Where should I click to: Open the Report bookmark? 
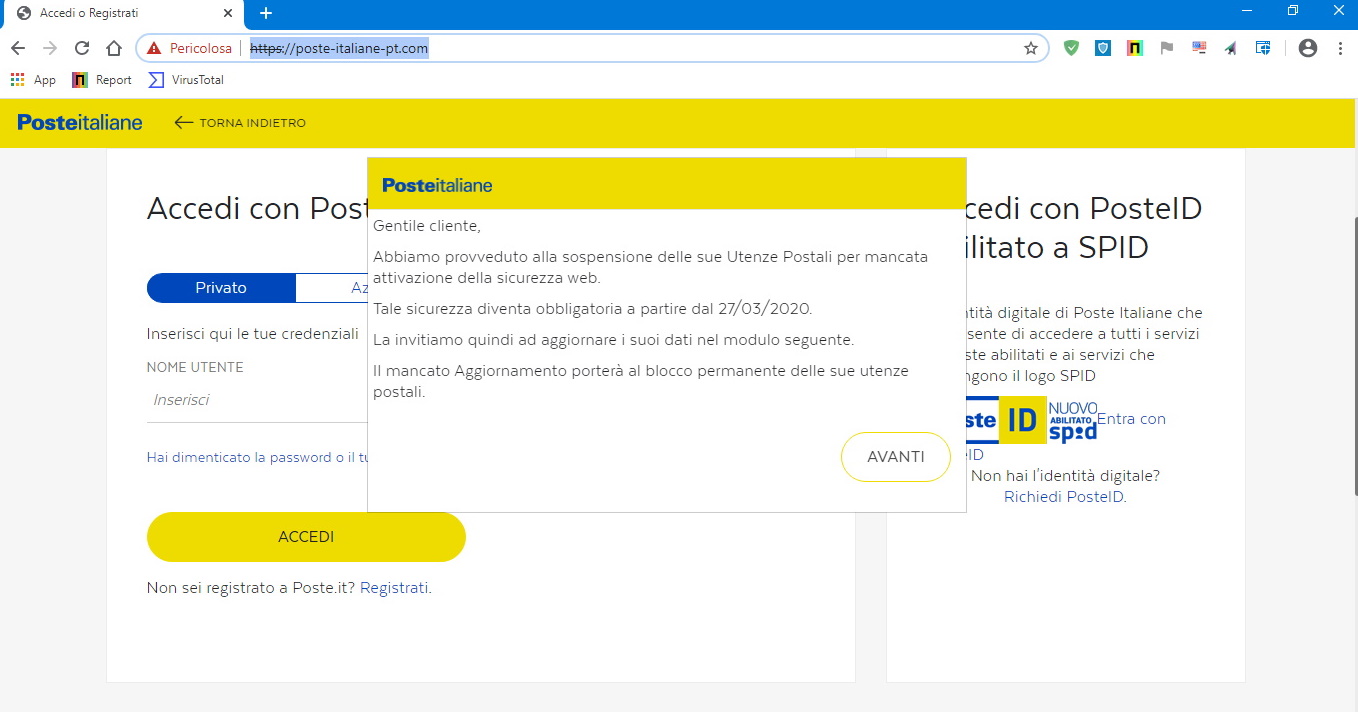click(102, 80)
